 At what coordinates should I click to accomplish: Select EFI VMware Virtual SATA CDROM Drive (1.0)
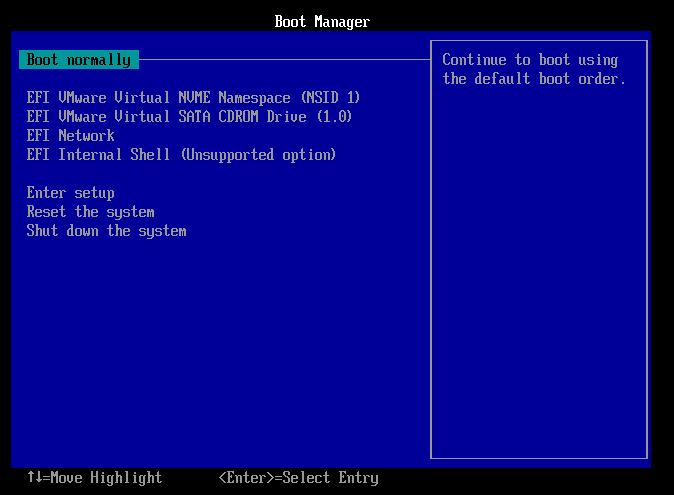(189, 116)
